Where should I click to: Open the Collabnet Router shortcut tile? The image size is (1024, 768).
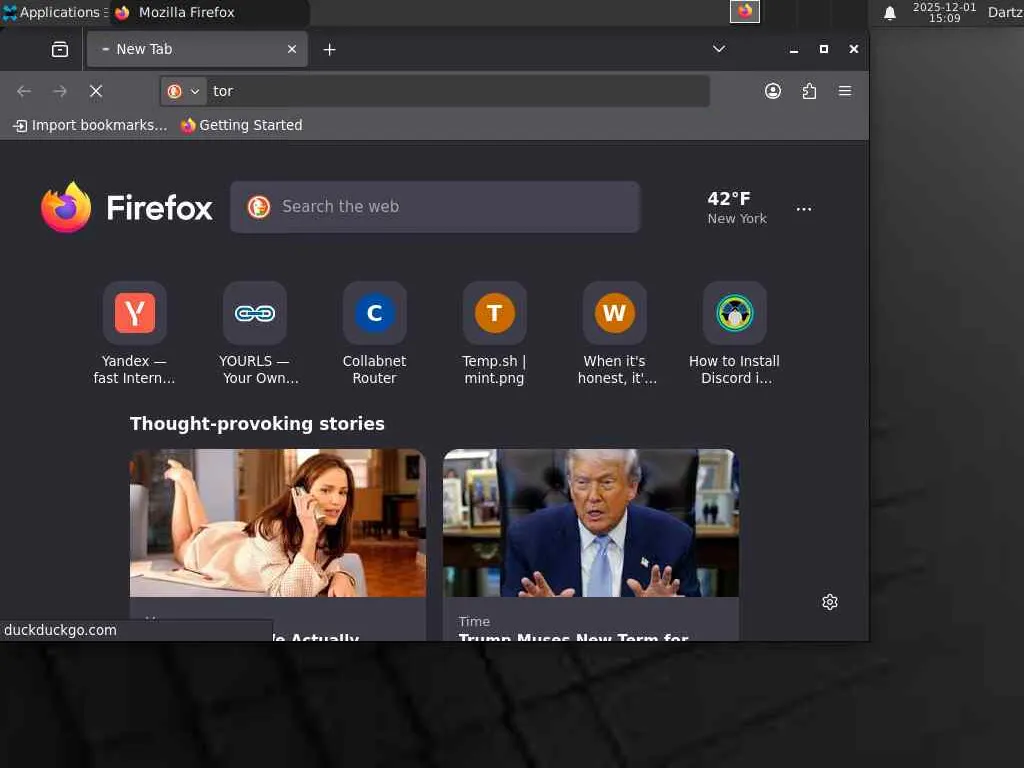374,333
